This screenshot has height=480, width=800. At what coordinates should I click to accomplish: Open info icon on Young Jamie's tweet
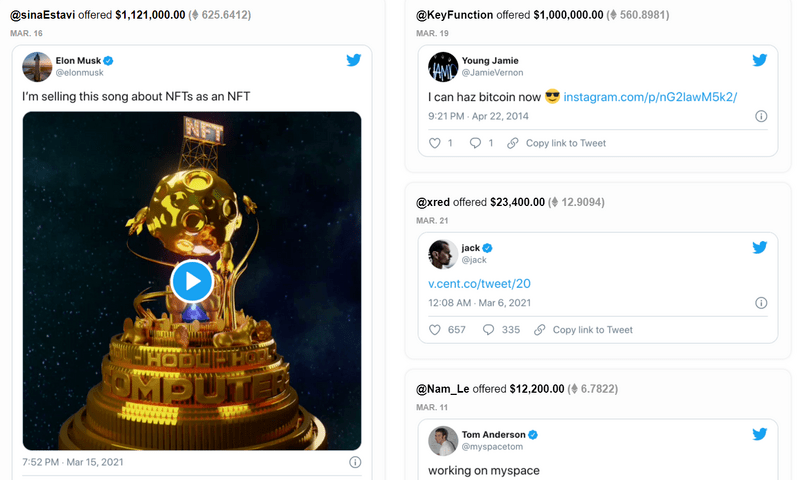(x=761, y=116)
